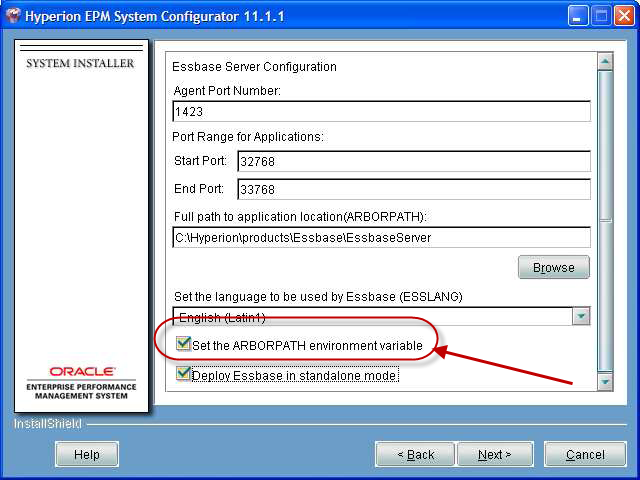Screen dimensions: 640x480
Task: Click the Essbase Server Configuration heading
Action: (x=254, y=67)
